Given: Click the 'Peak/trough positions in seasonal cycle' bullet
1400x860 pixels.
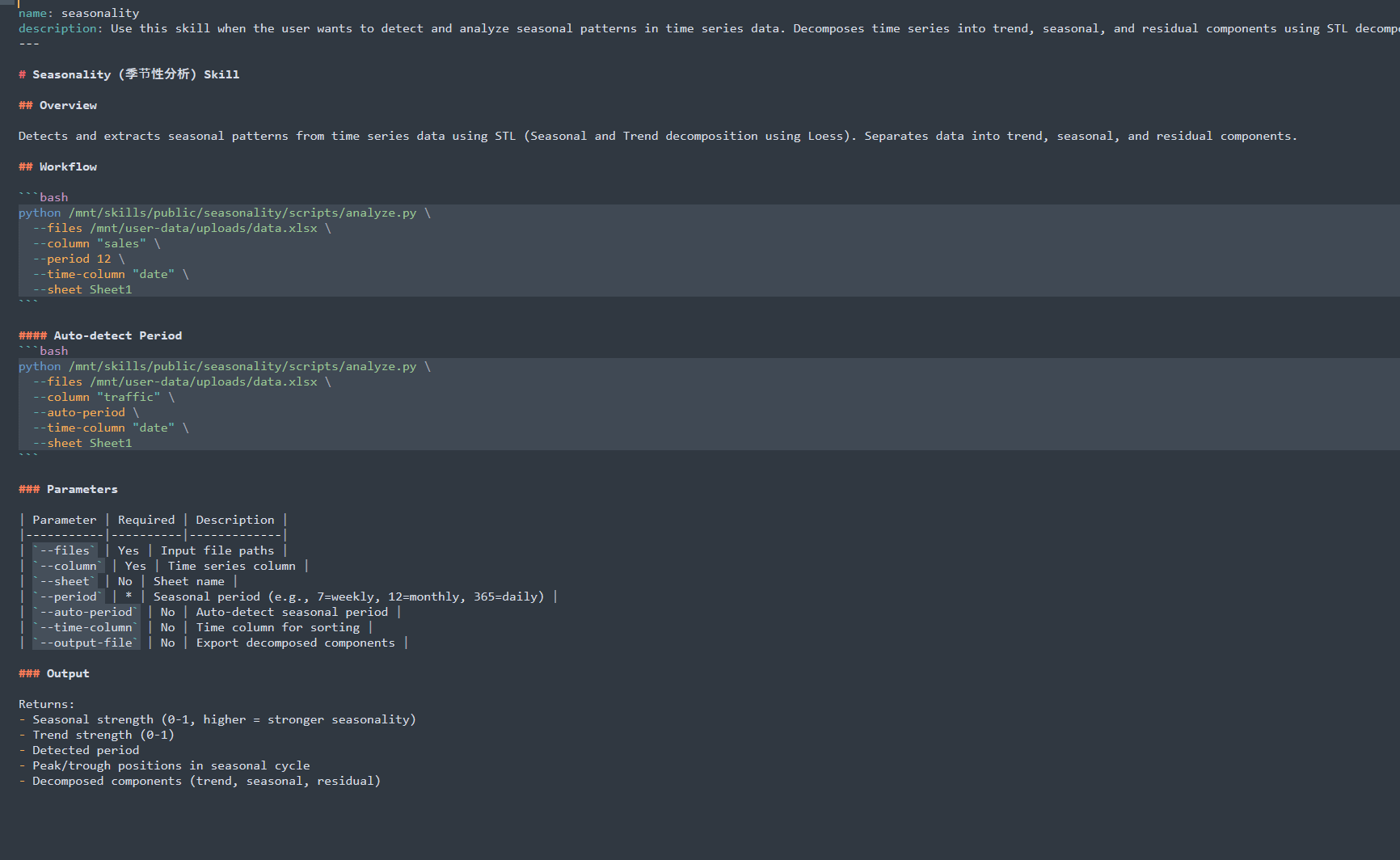Looking at the screenshot, I should pos(164,765).
